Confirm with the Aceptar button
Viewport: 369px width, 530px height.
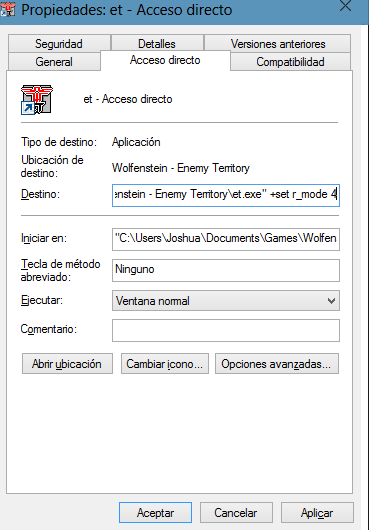point(155,513)
